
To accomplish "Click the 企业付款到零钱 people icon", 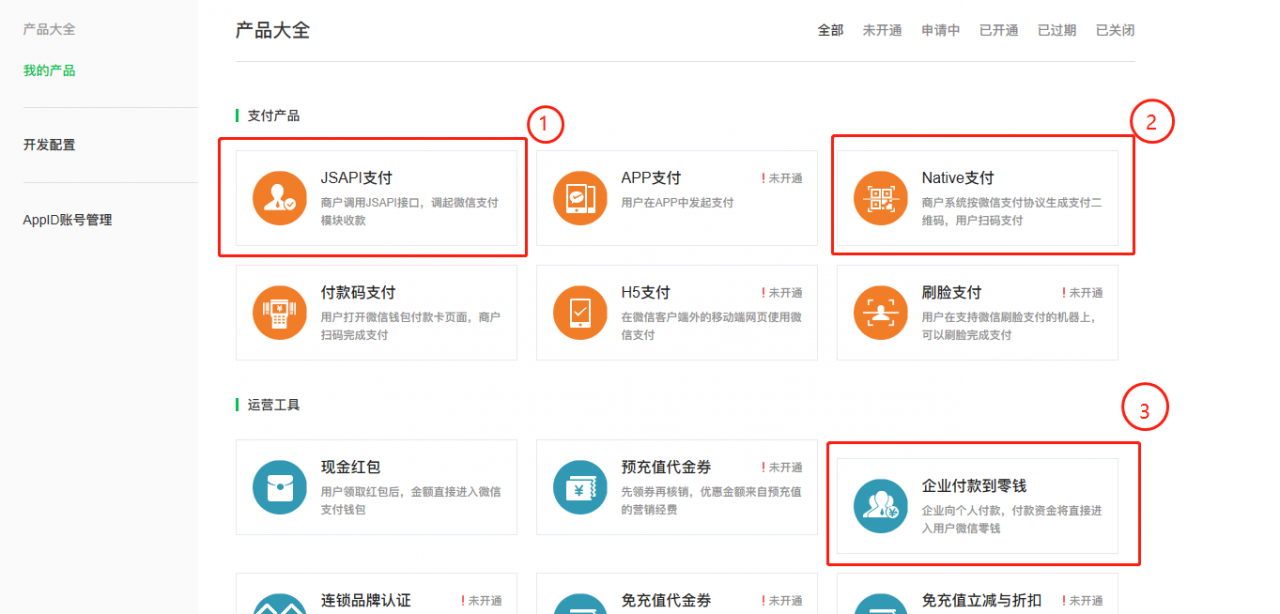I will (x=880, y=506).
